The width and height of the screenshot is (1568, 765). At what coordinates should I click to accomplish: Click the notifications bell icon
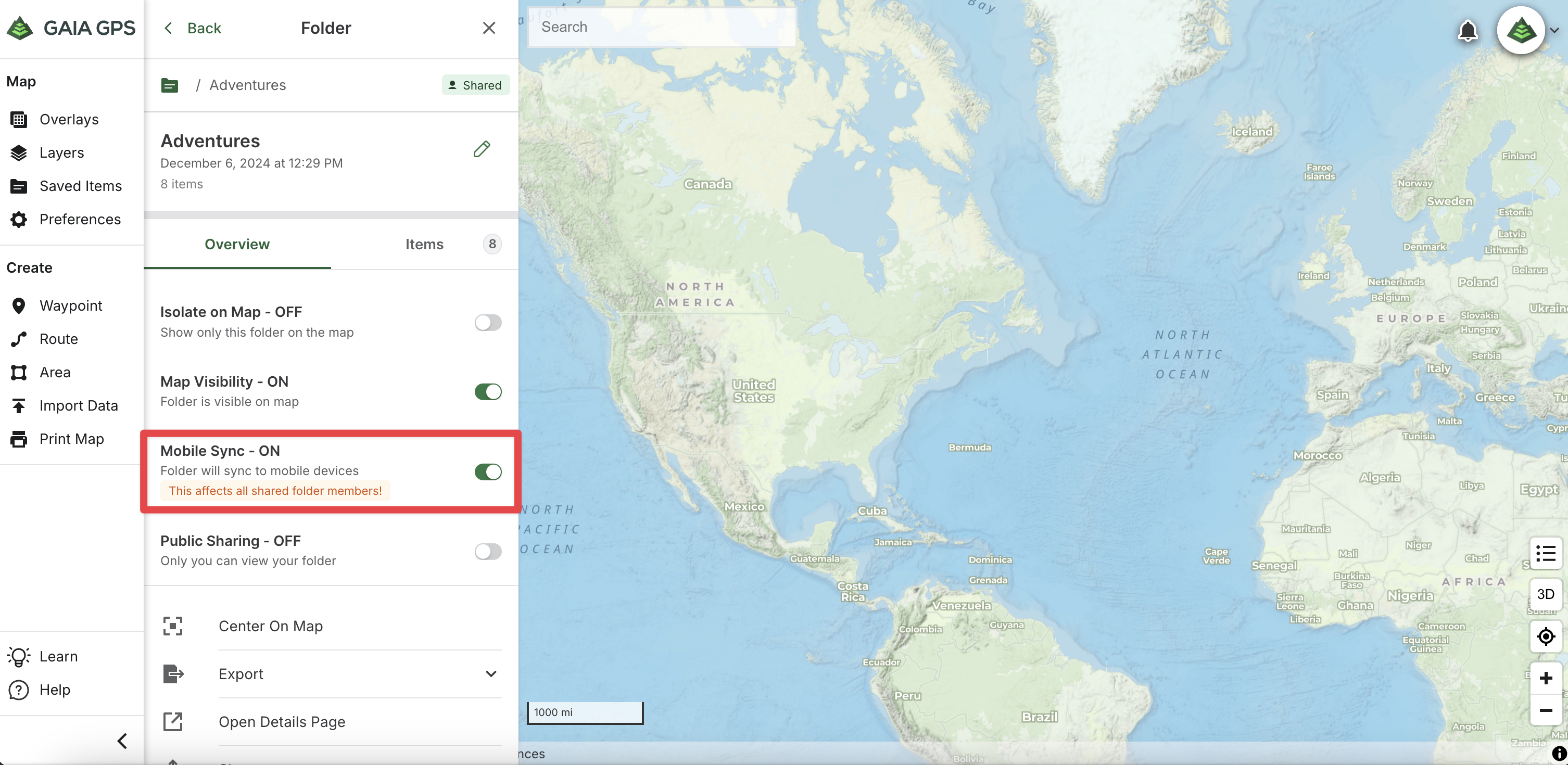coord(1468,30)
